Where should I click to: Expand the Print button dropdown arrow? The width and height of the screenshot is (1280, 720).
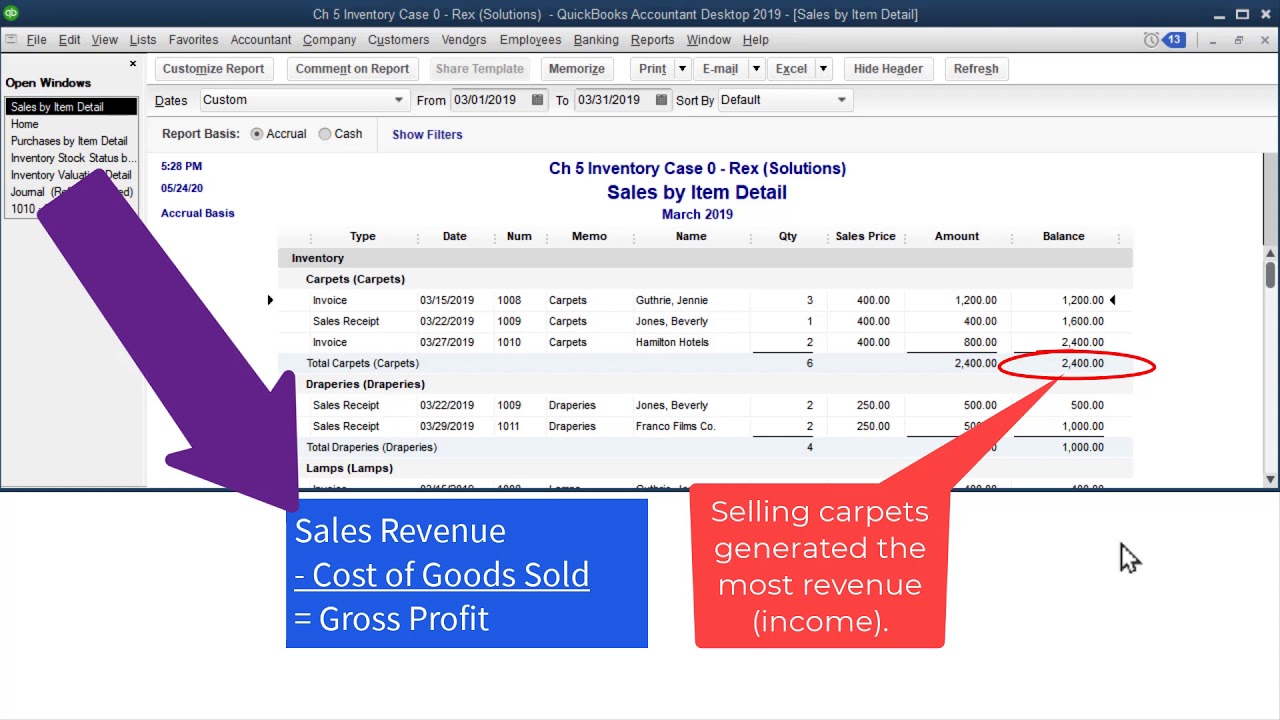[x=682, y=69]
